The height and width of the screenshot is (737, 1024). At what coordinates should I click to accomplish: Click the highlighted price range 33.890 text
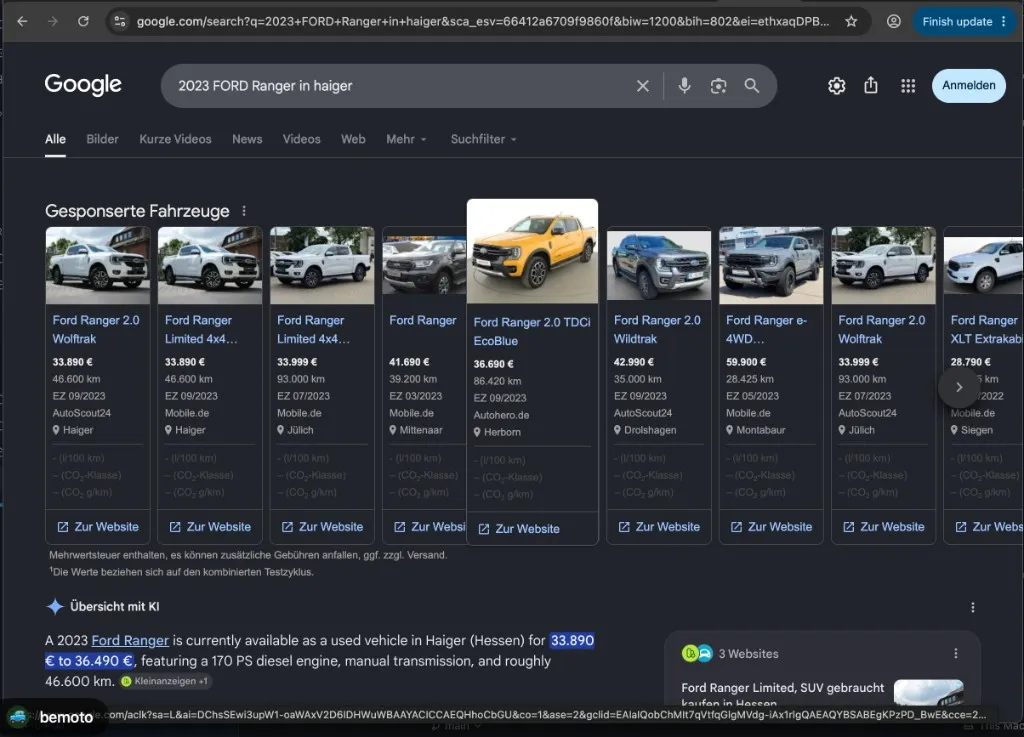coord(572,640)
